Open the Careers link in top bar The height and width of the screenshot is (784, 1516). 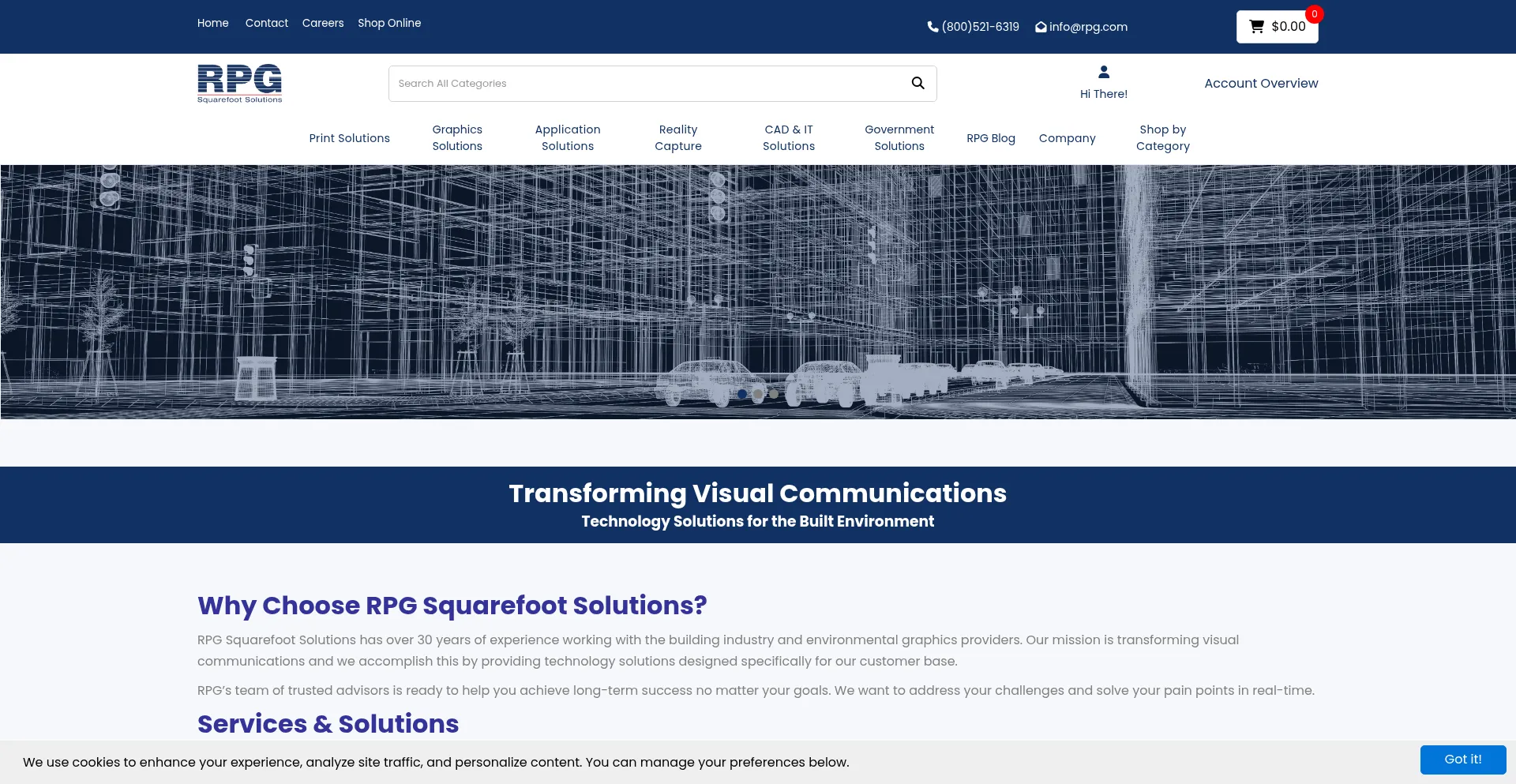(x=323, y=24)
